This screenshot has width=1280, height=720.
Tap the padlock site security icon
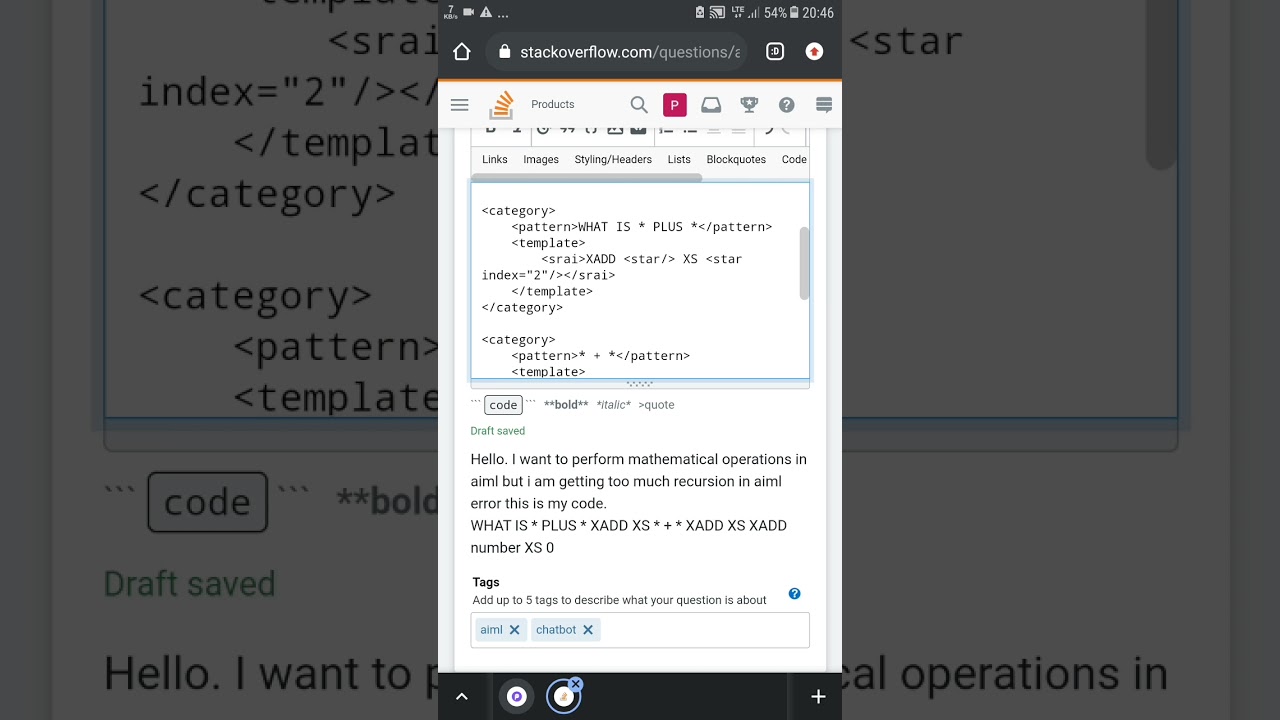click(x=505, y=52)
